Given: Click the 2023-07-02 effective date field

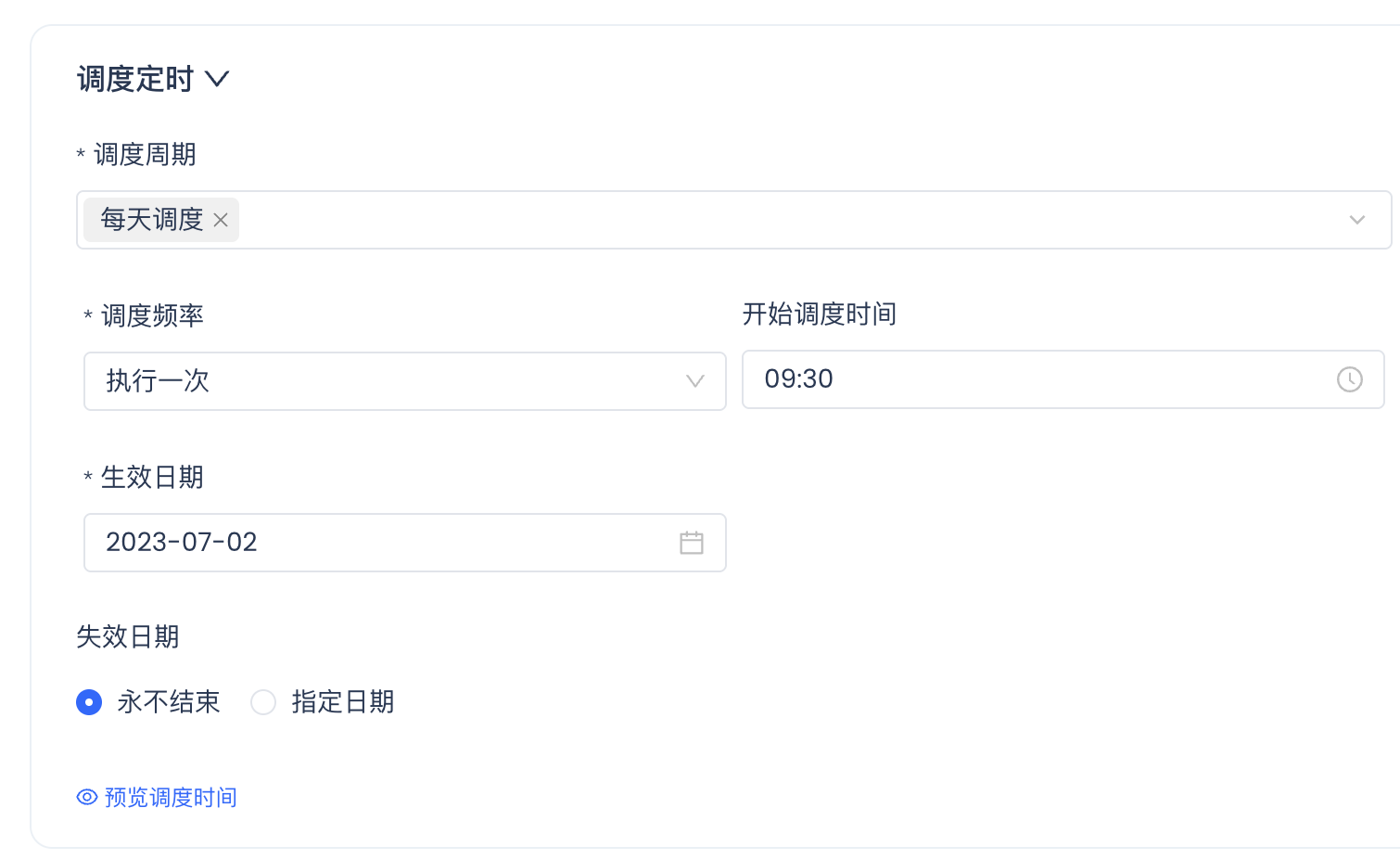Looking at the screenshot, I should (x=371, y=543).
